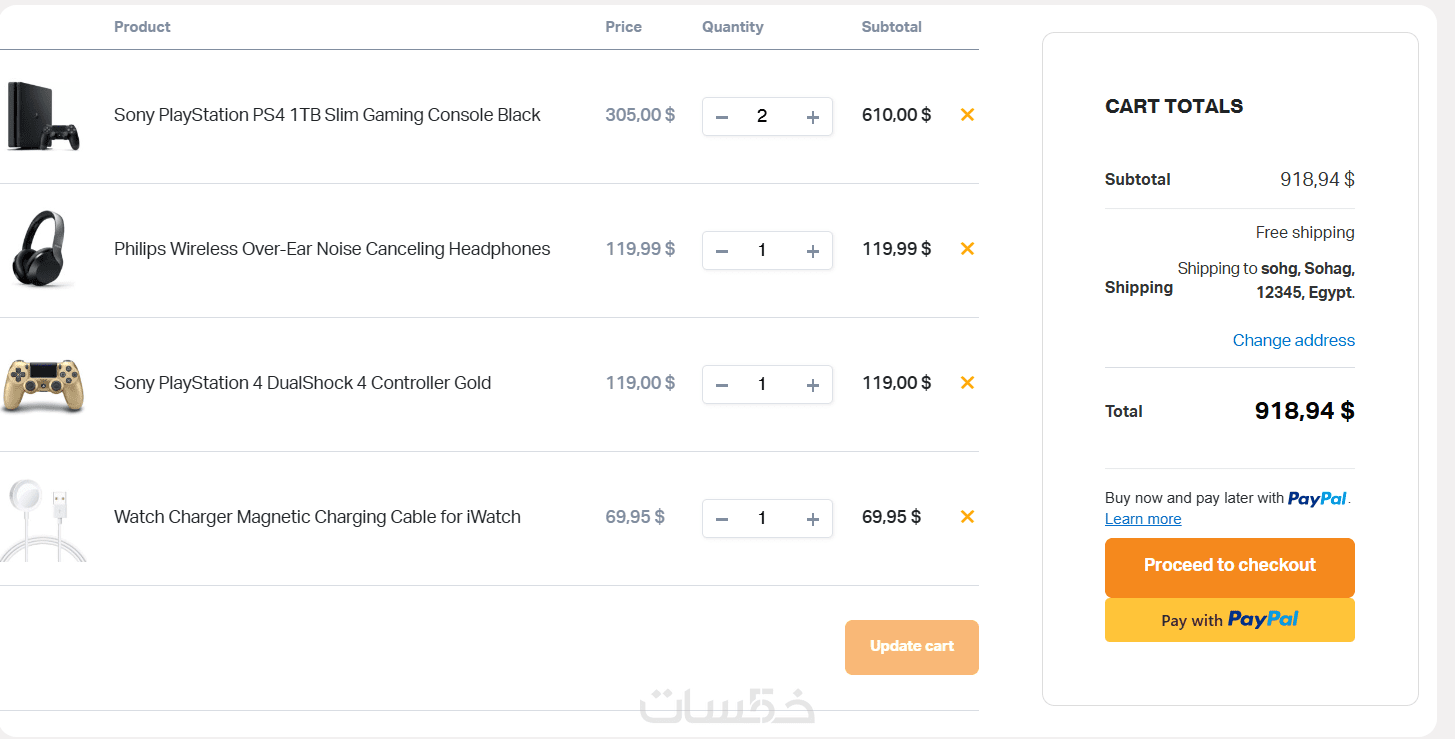The width and height of the screenshot is (1455, 739).
Task: Reduce DualShock 4 controller quantity
Action: point(722,385)
